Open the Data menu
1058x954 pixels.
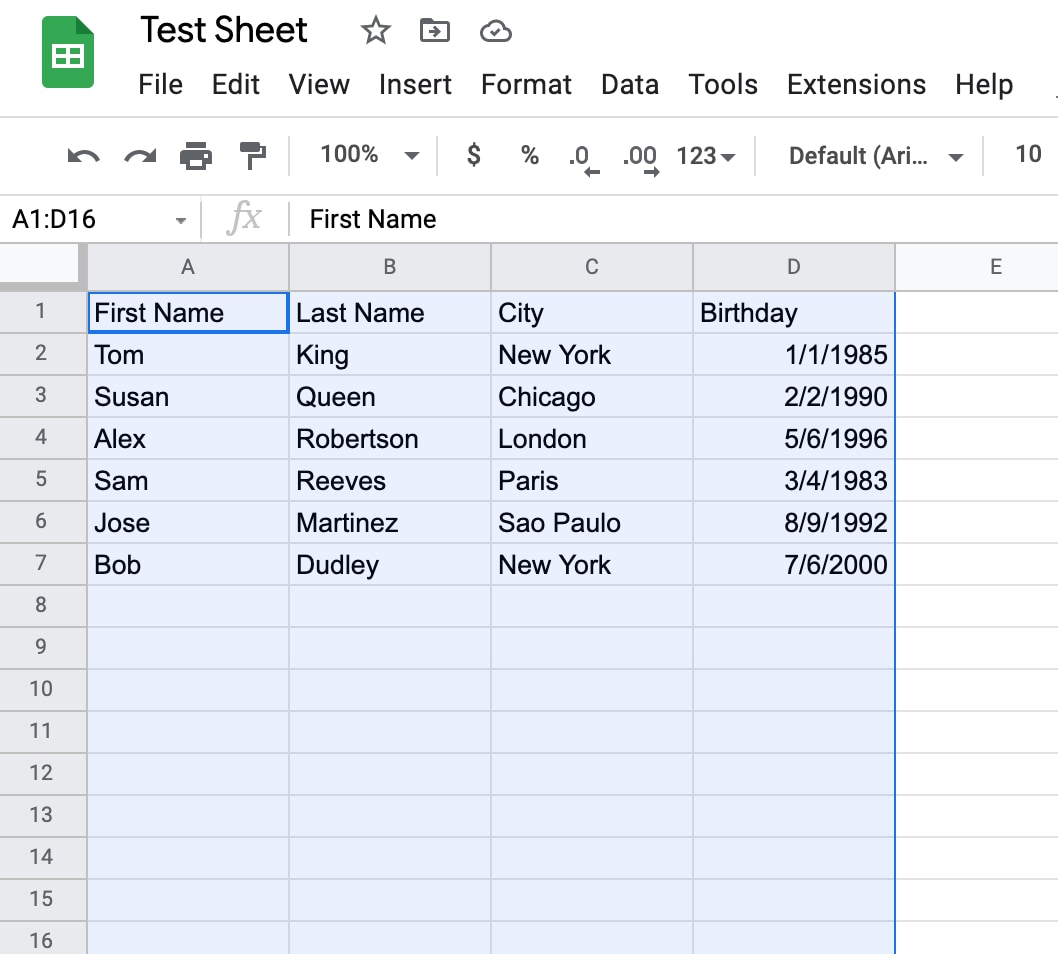(x=630, y=85)
